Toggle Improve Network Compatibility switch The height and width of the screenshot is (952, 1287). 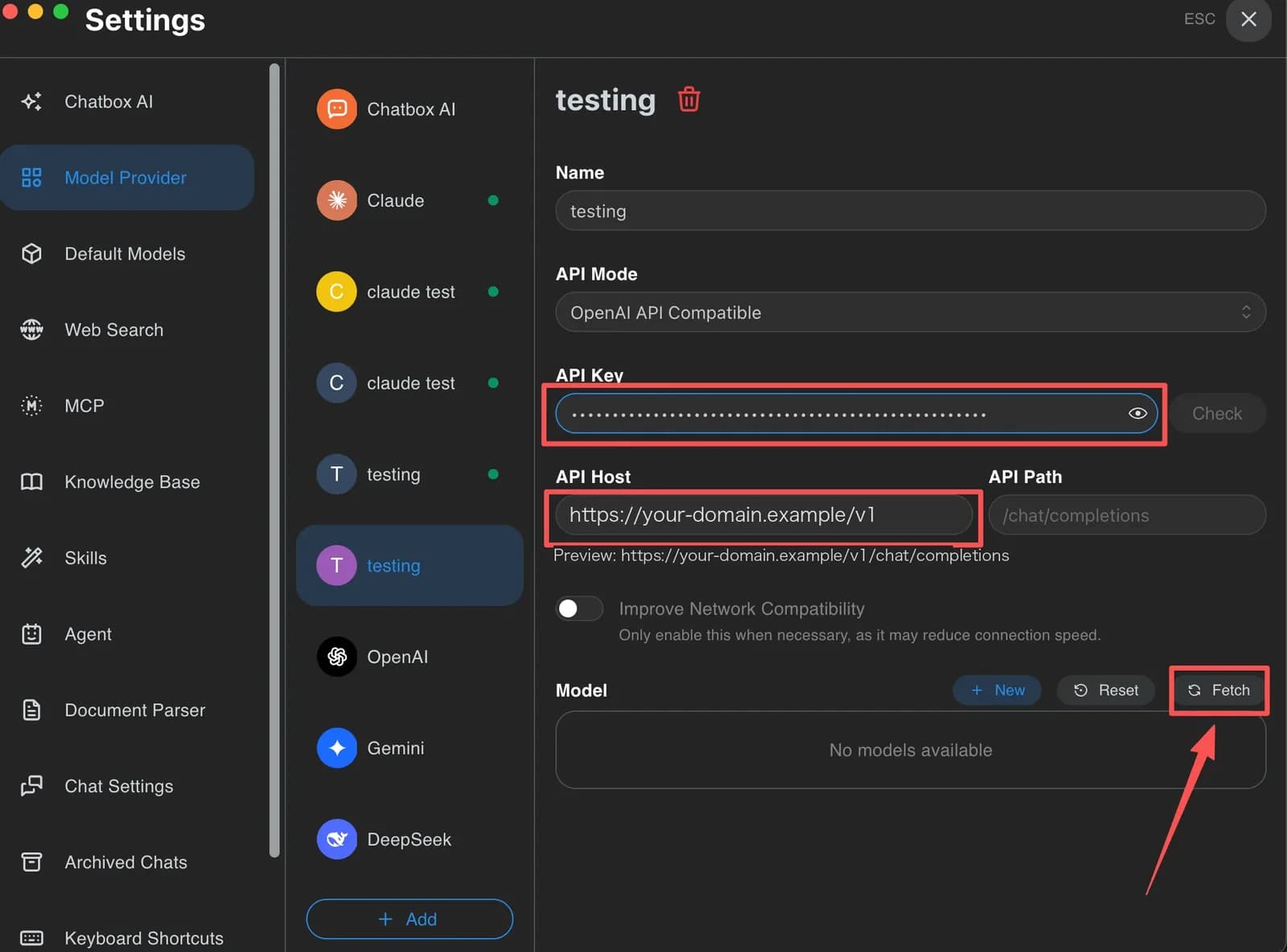pyautogui.click(x=579, y=609)
